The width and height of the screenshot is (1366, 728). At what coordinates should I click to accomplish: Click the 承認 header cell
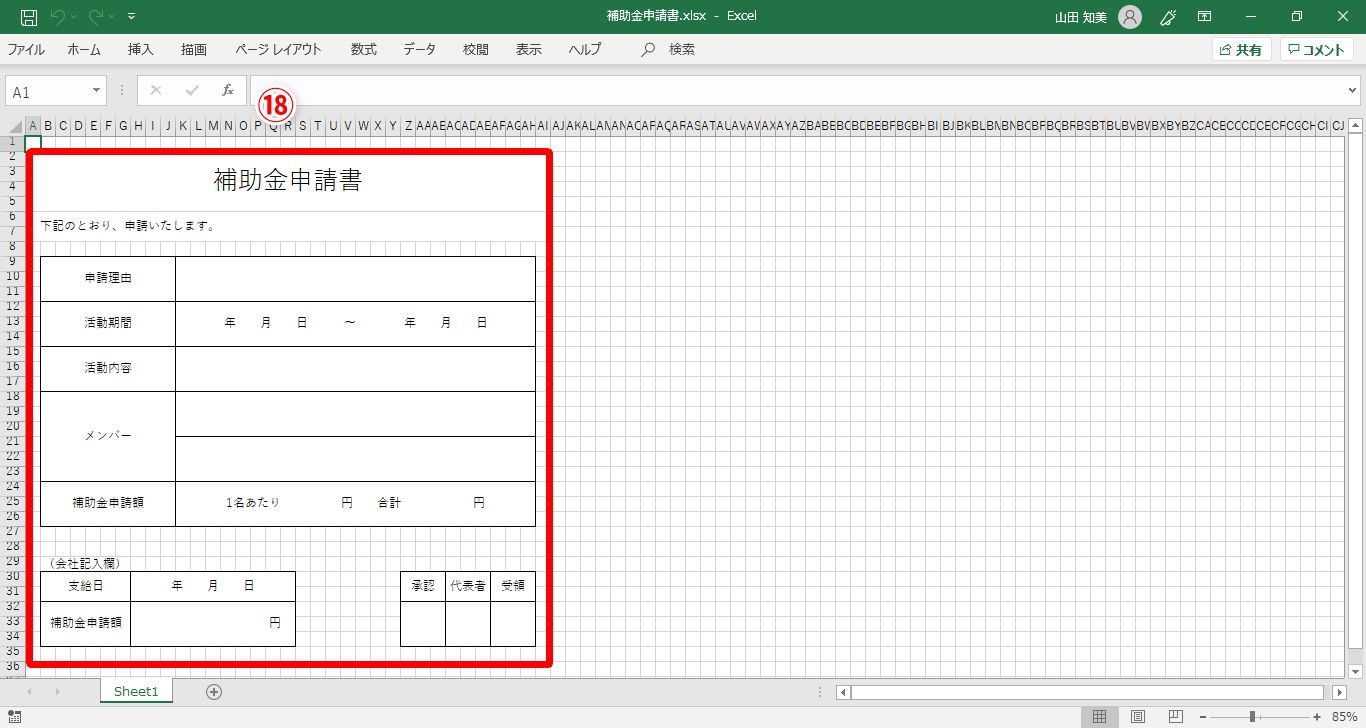(423, 586)
